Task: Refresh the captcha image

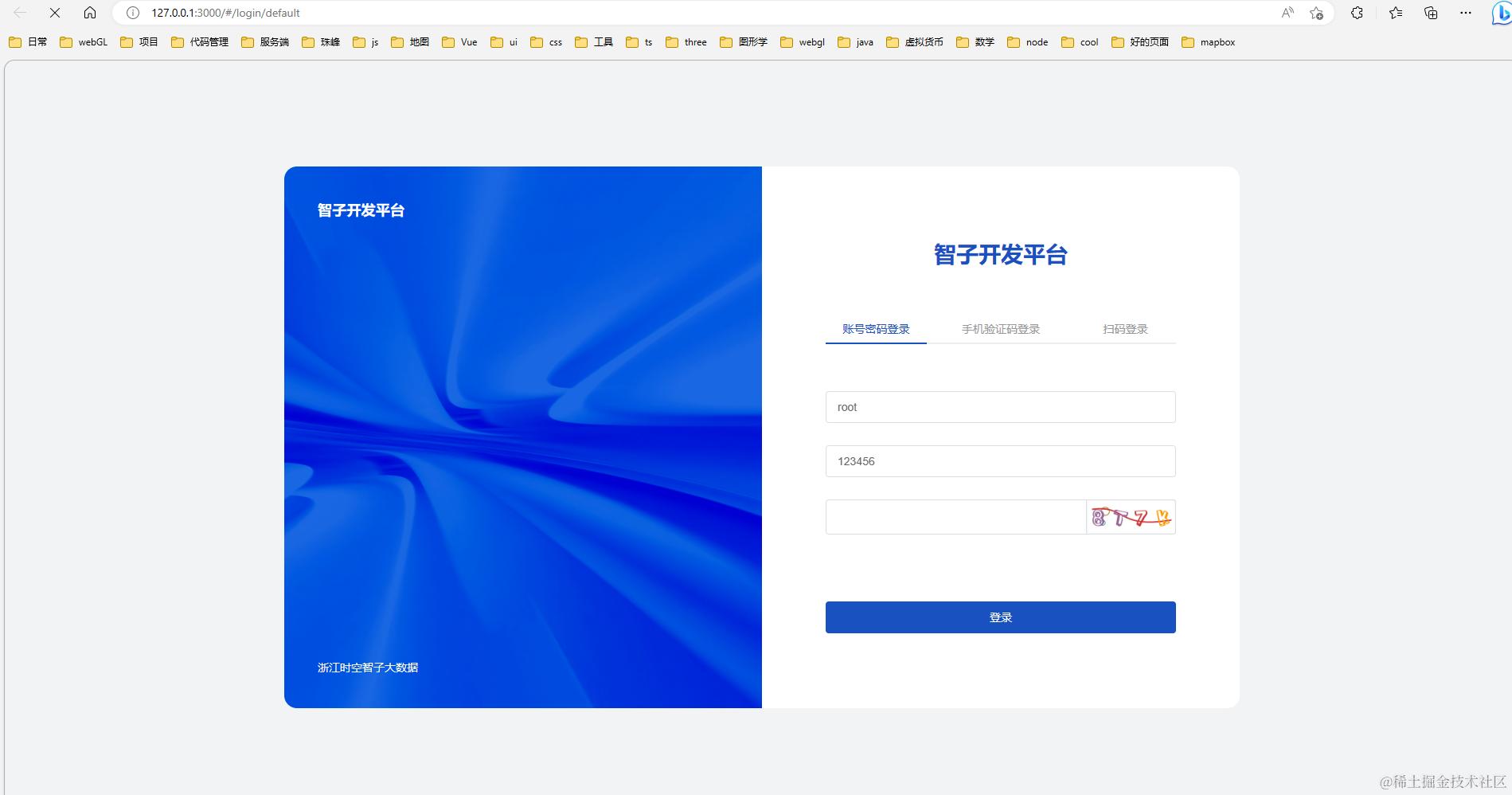Action: (x=1131, y=517)
